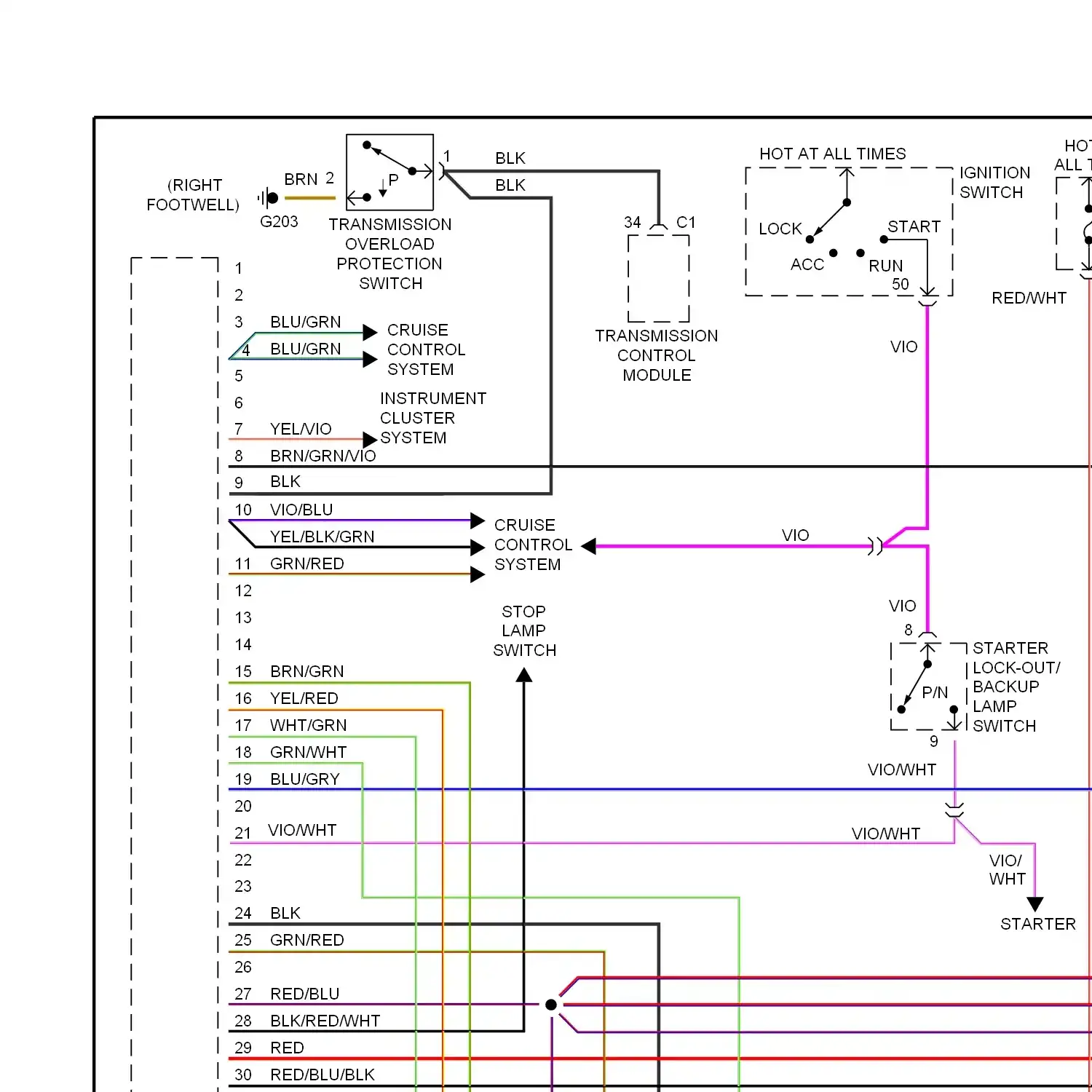
Task: Select terminal number 50 in ignition switch
Action: [901, 284]
